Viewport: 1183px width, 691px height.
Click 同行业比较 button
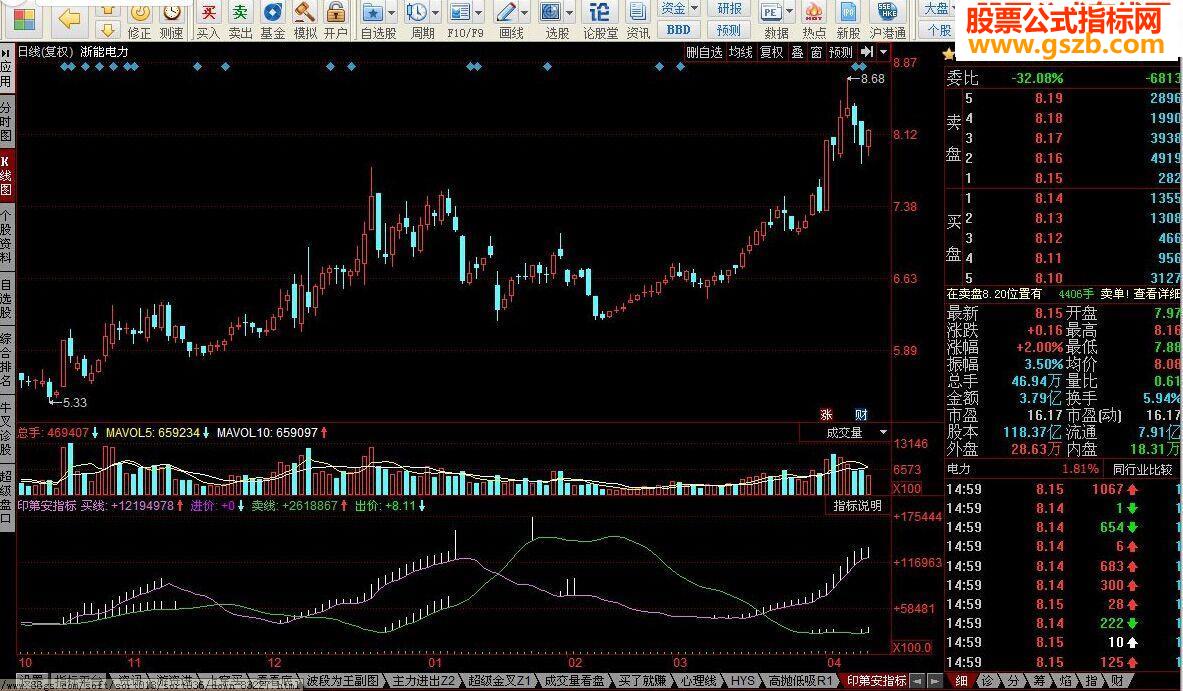coord(1142,469)
